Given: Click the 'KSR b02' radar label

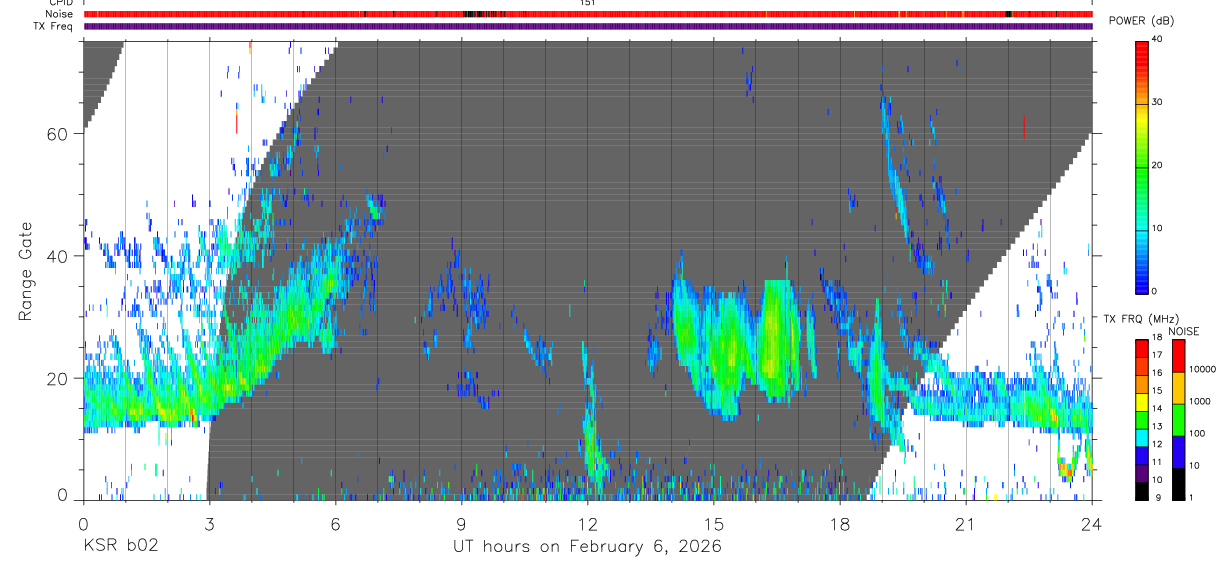Looking at the screenshot, I should click(120, 547).
